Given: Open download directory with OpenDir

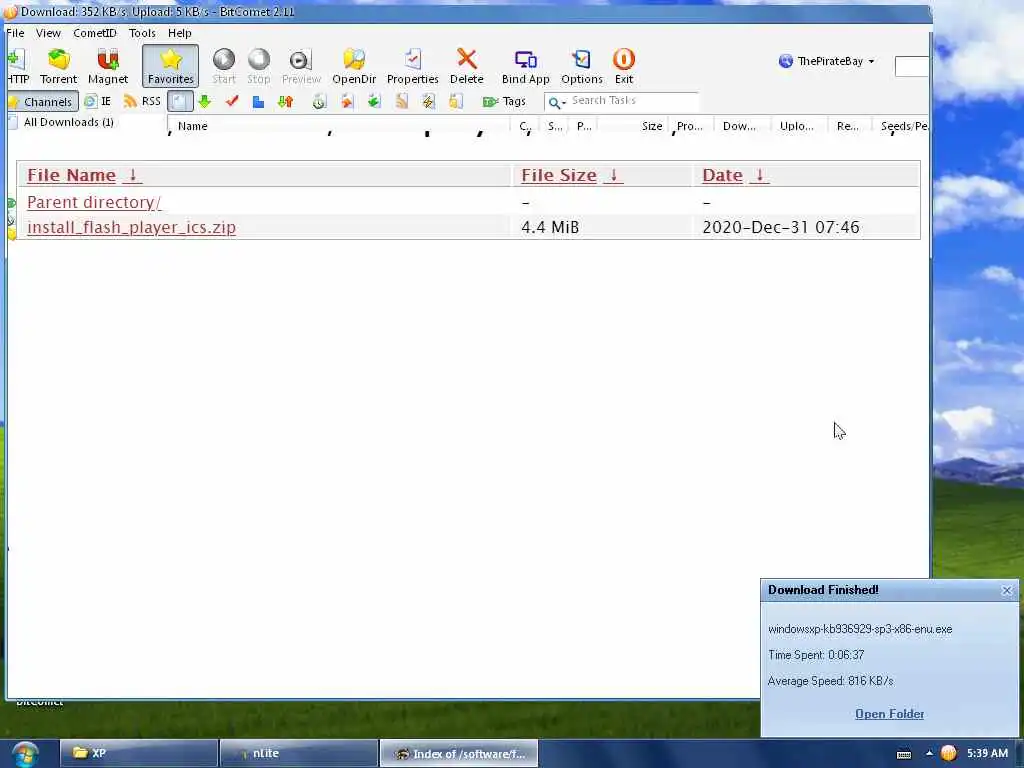Looking at the screenshot, I should (x=354, y=67).
